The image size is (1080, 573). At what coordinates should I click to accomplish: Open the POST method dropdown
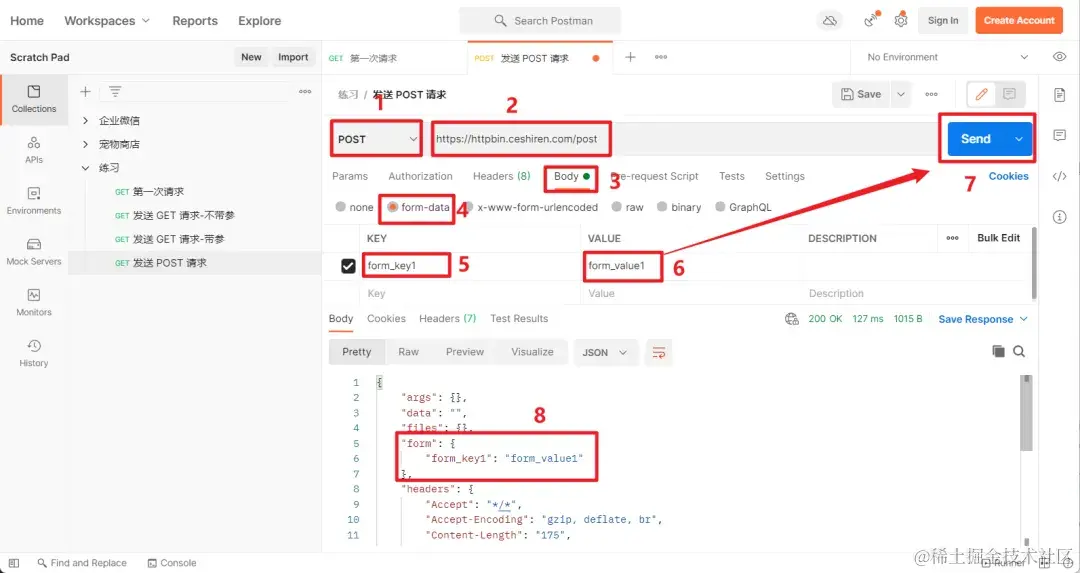[x=377, y=139]
